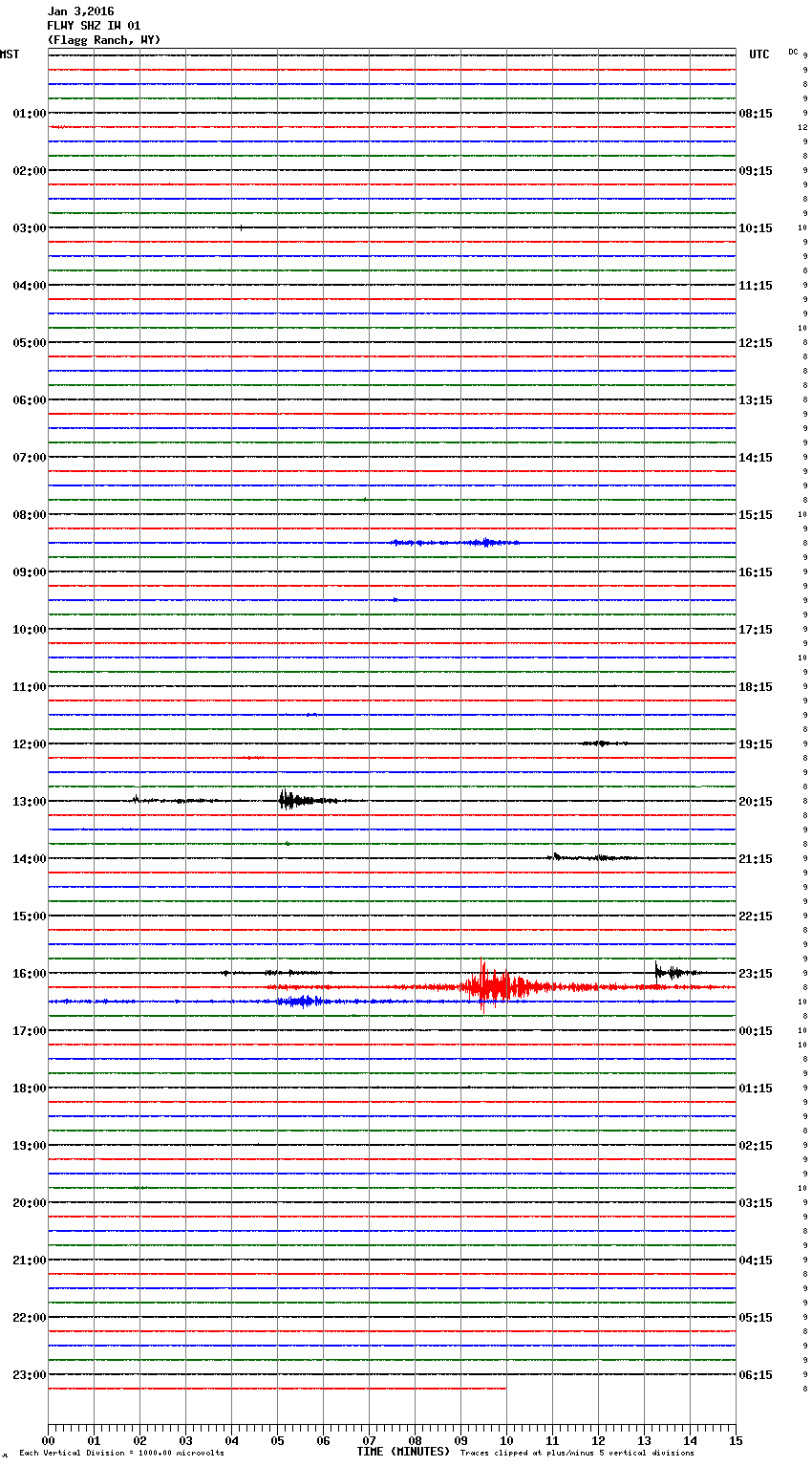Click minute tick label 00 on bottom axis
Image resolution: width=812 pixels, height=1466 pixels.
pos(48,1440)
